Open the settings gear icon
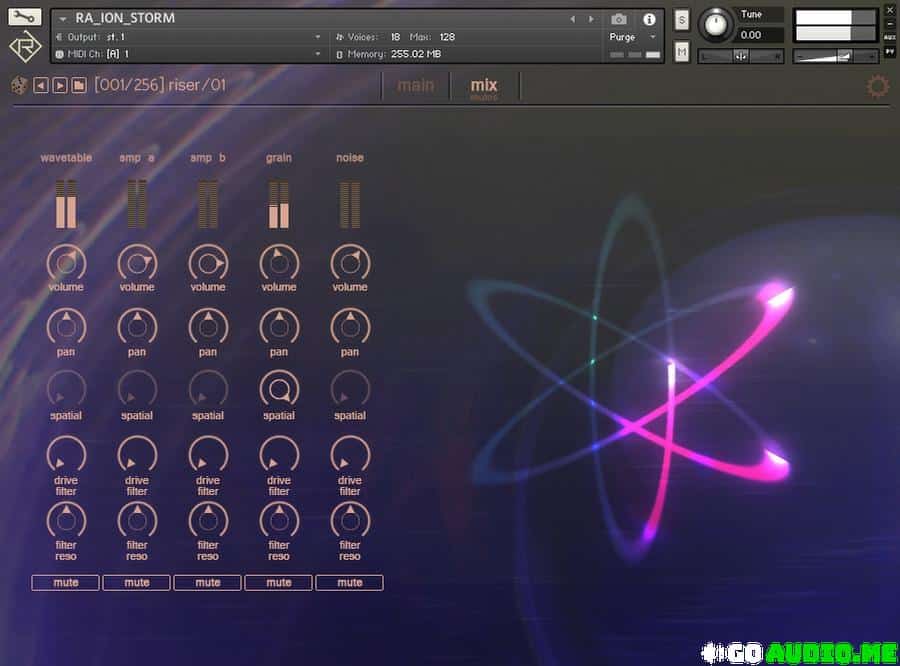The image size is (900, 666). coord(877,86)
